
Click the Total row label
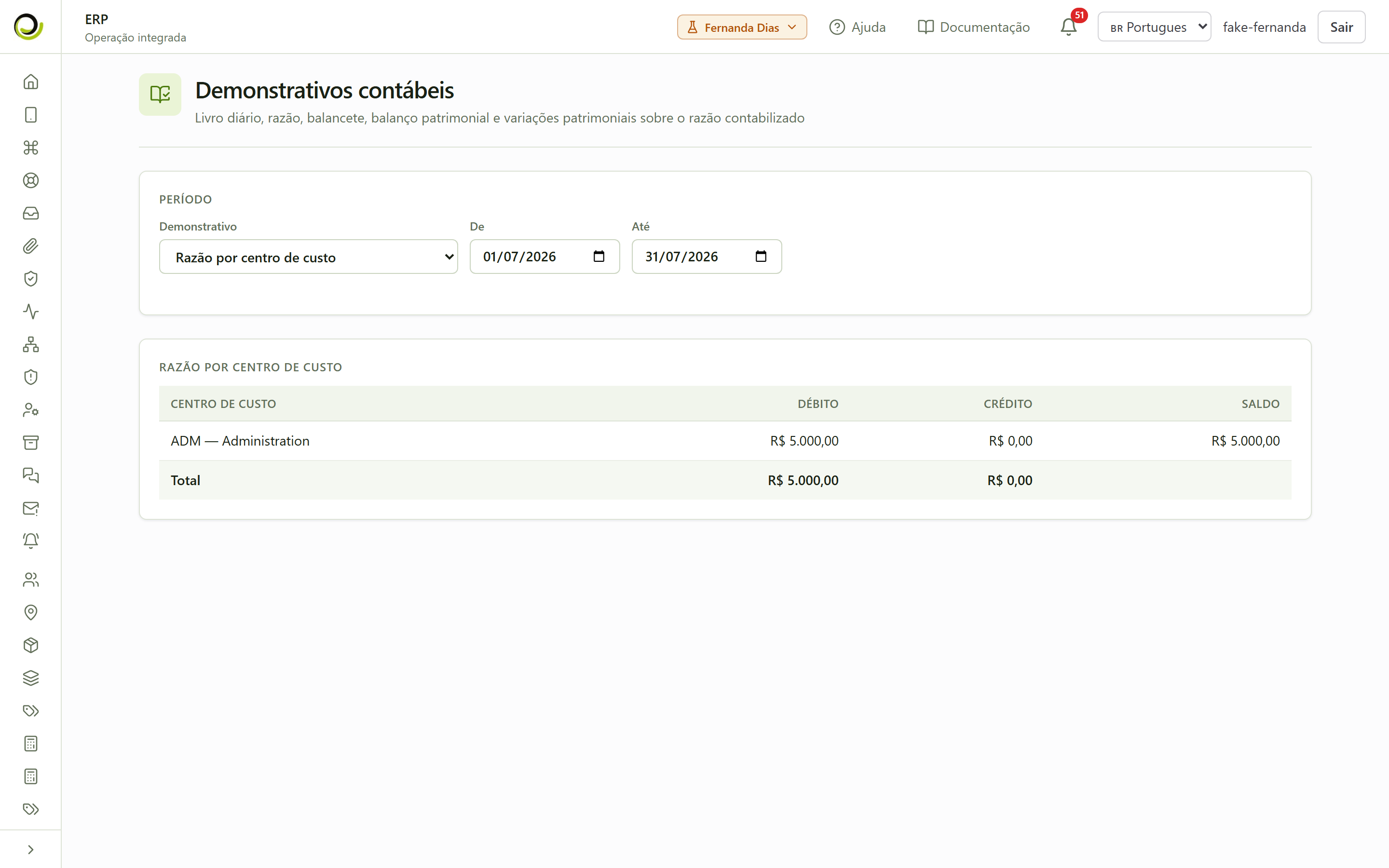pyautogui.click(x=185, y=480)
